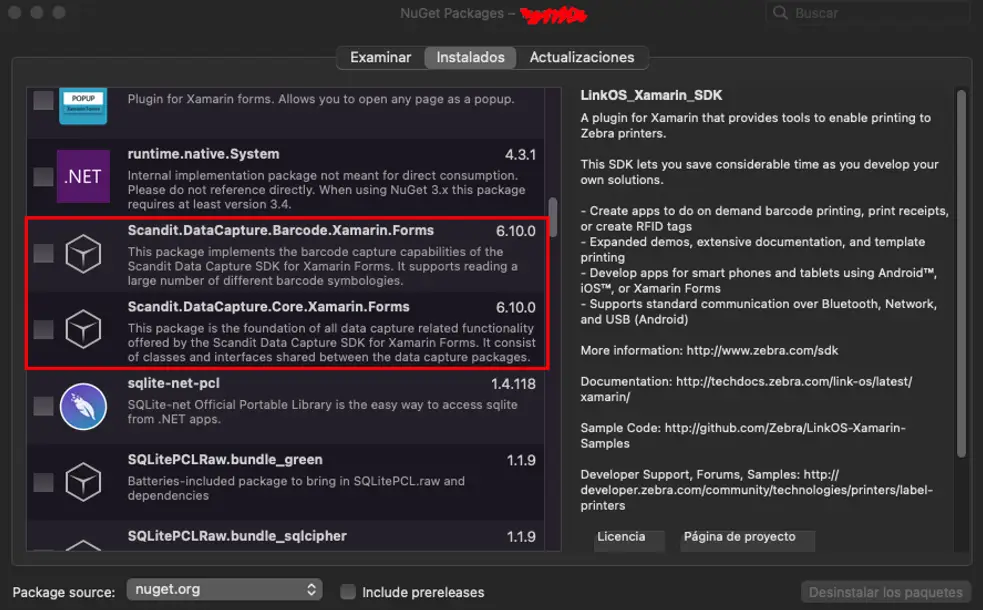
Task: Open the Package source nuget.org dropdown
Action: (x=224, y=590)
